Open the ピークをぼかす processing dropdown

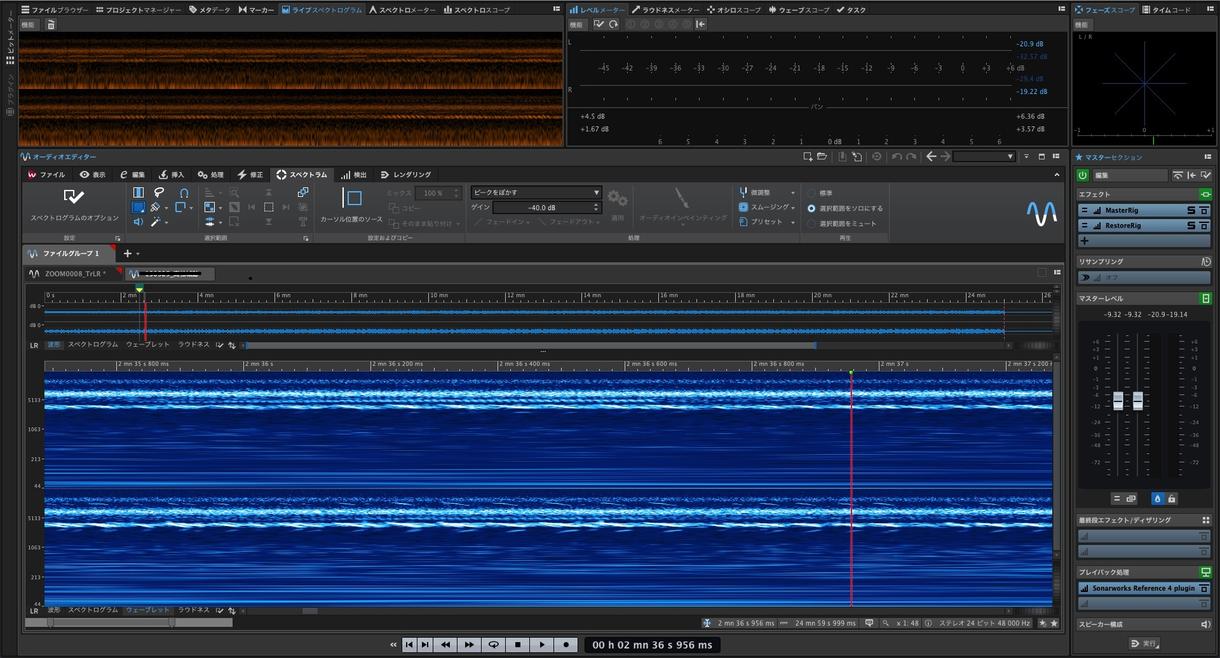536,192
